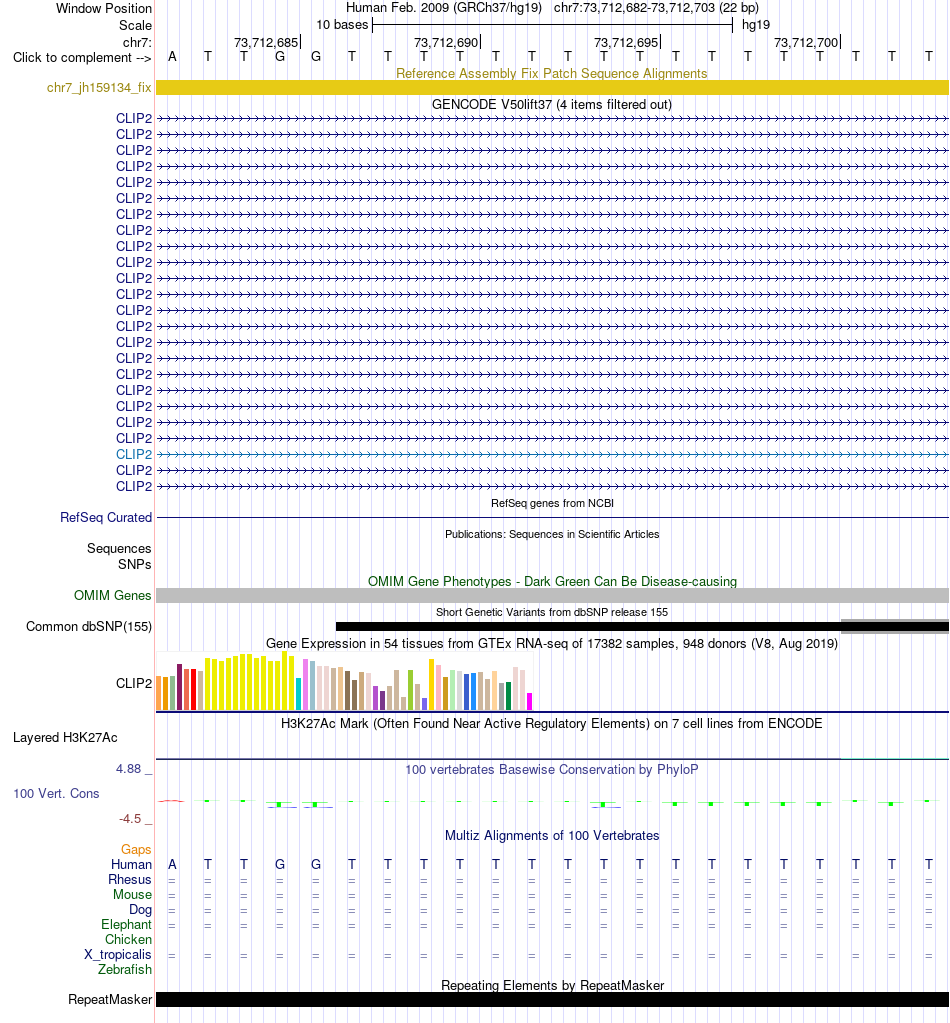
Task: Click the black RepeatMasker element bar
Action: tap(552, 1000)
